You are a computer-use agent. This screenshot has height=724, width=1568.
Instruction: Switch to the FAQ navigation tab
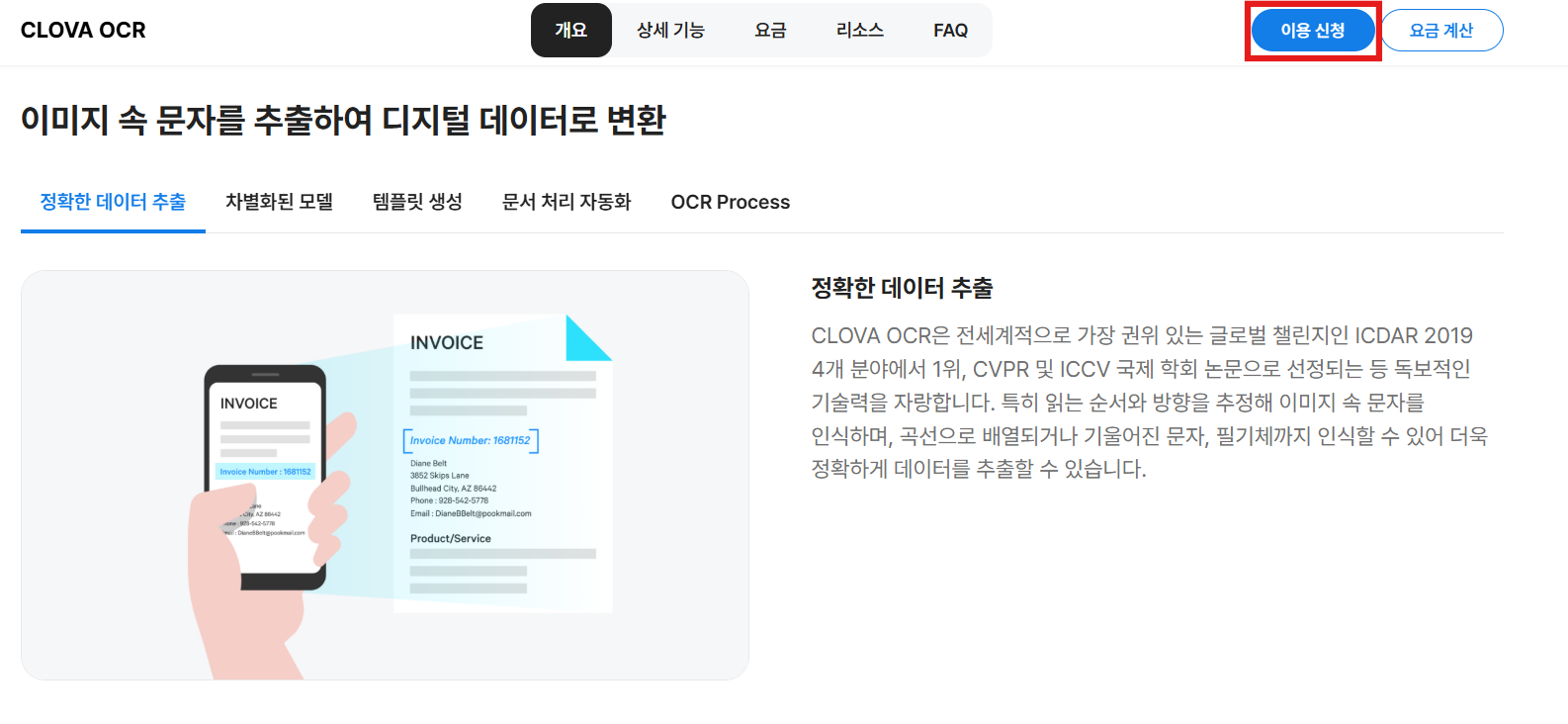[951, 31]
